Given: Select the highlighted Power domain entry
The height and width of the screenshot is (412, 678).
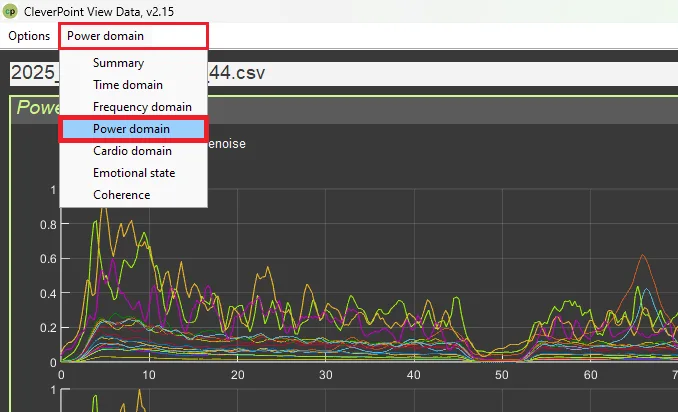Looking at the screenshot, I should [131, 129].
